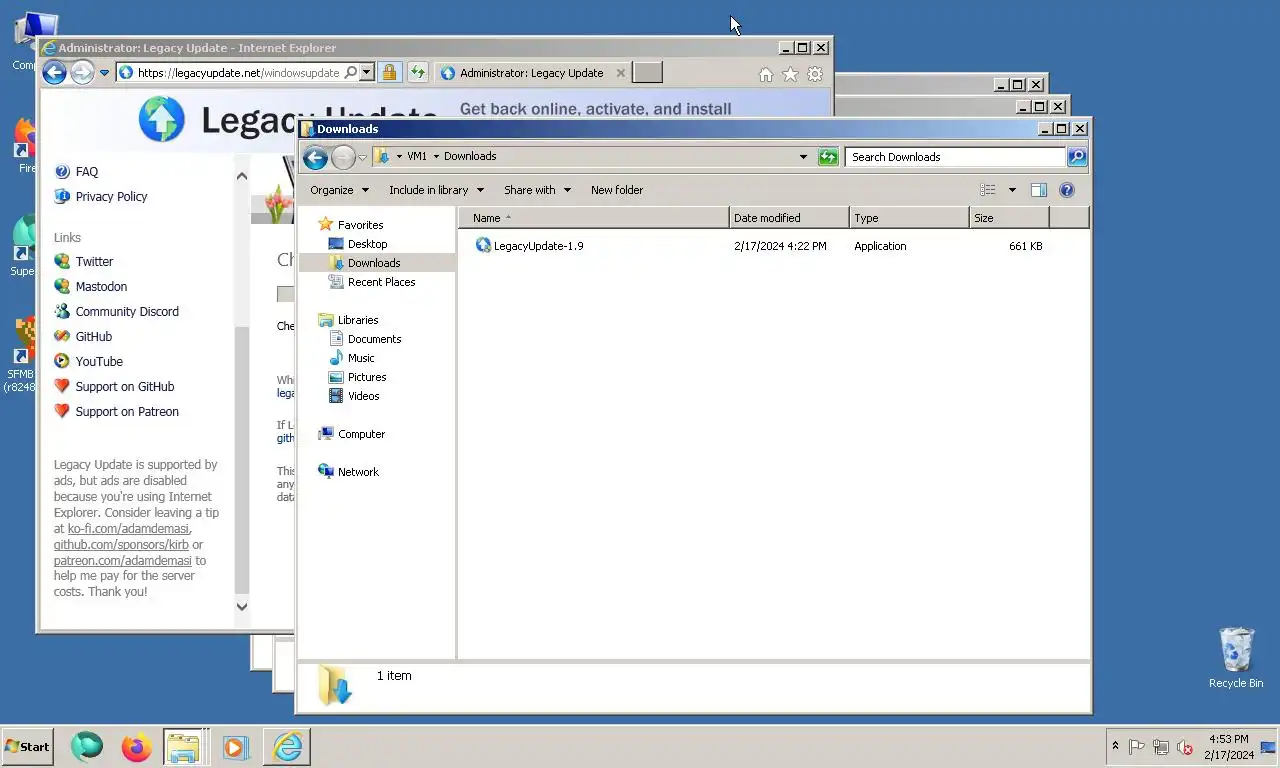
Task: Open IE home page icon
Action: 766,74
